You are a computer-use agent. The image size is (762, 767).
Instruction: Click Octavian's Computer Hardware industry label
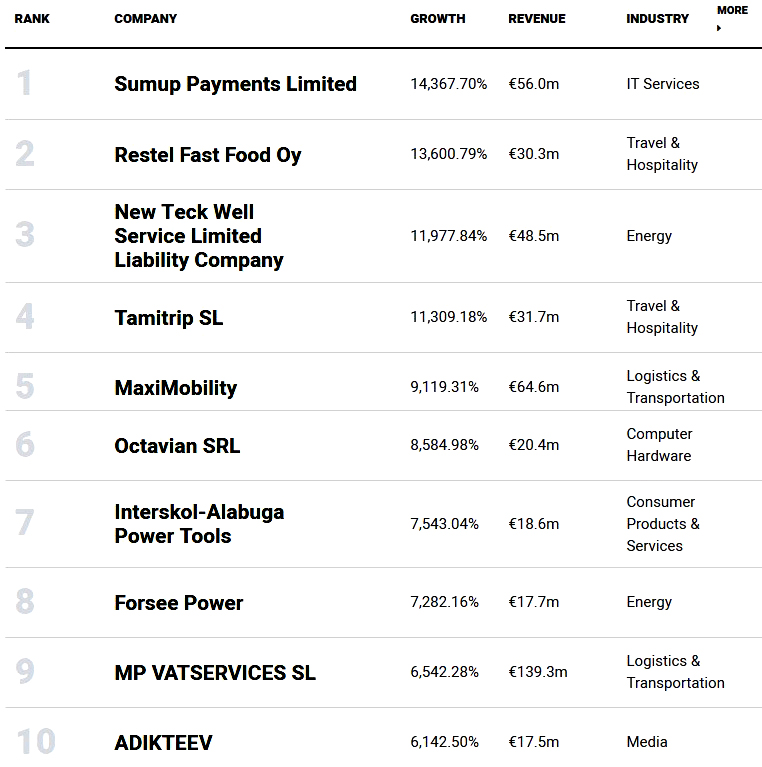[658, 445]
